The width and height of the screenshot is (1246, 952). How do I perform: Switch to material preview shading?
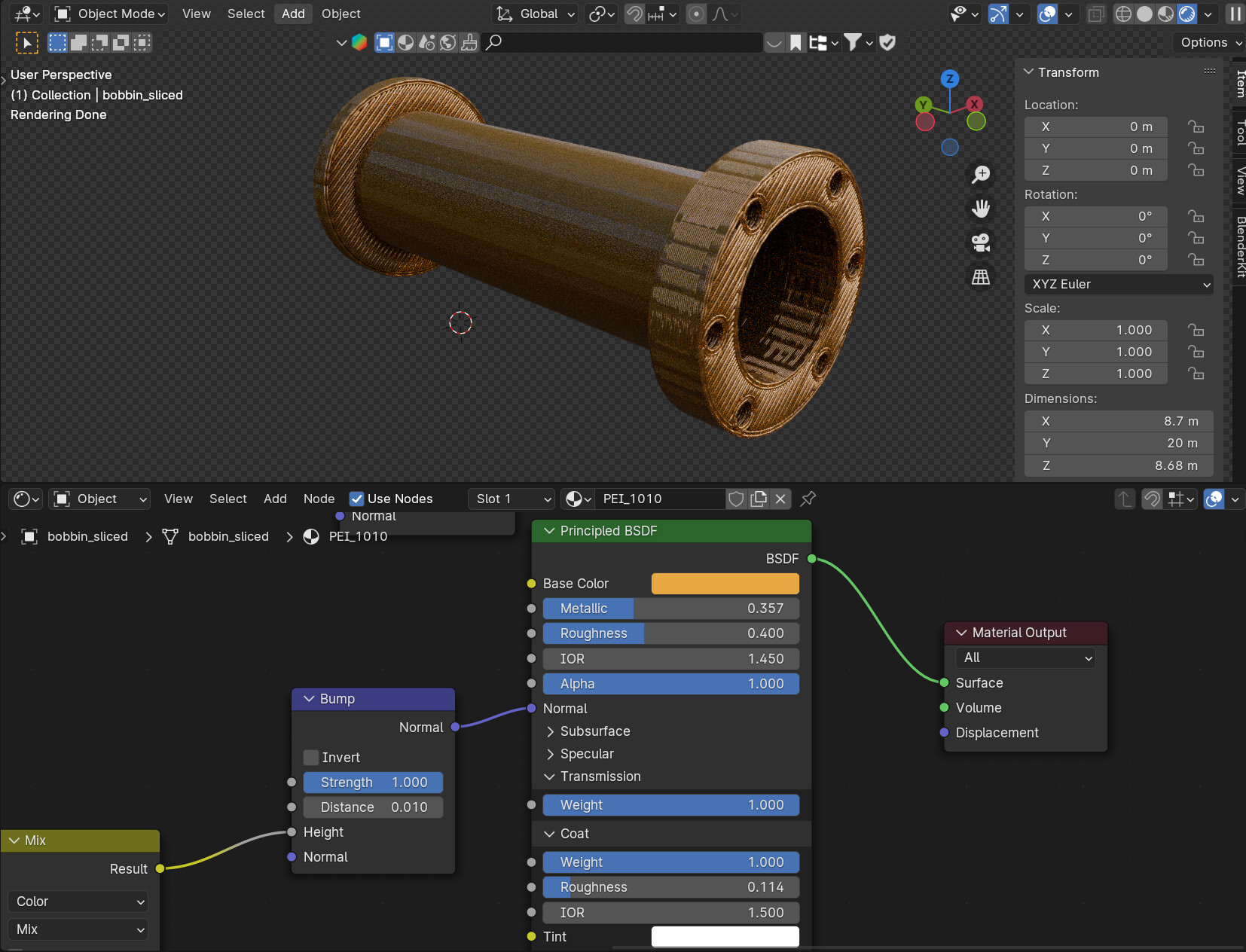coord(1165,14)
